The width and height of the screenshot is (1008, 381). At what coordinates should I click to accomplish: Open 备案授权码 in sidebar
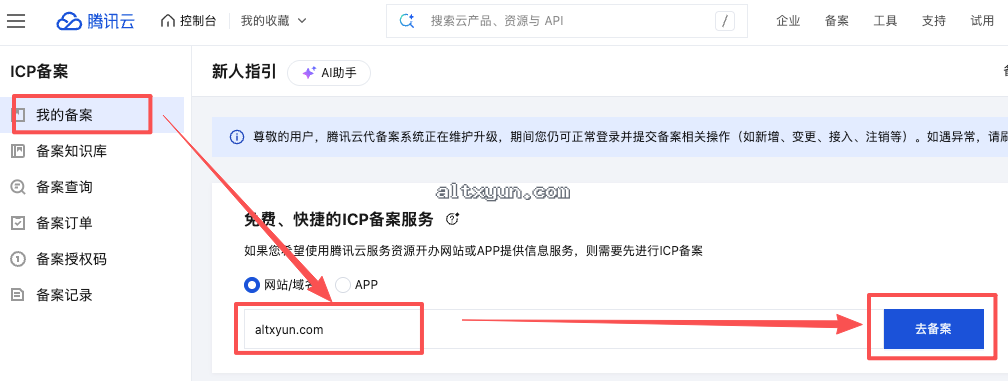(x=92, y=260)
